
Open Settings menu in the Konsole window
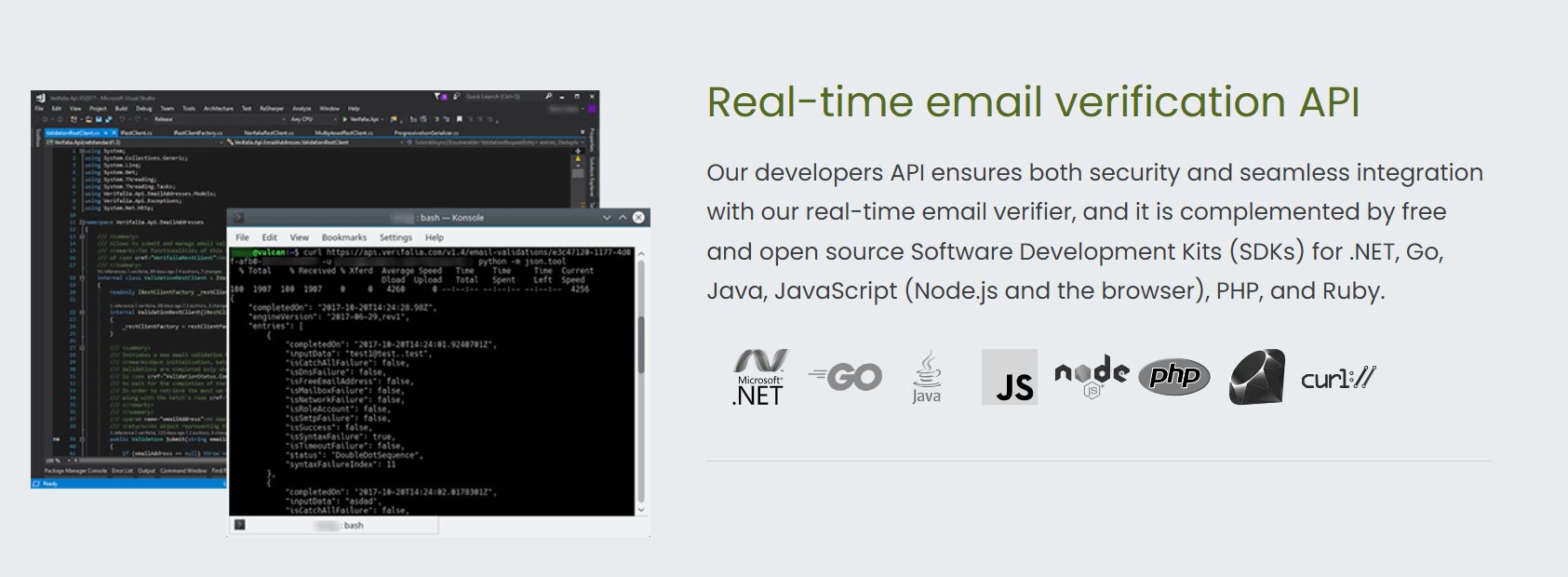point(395,237)
